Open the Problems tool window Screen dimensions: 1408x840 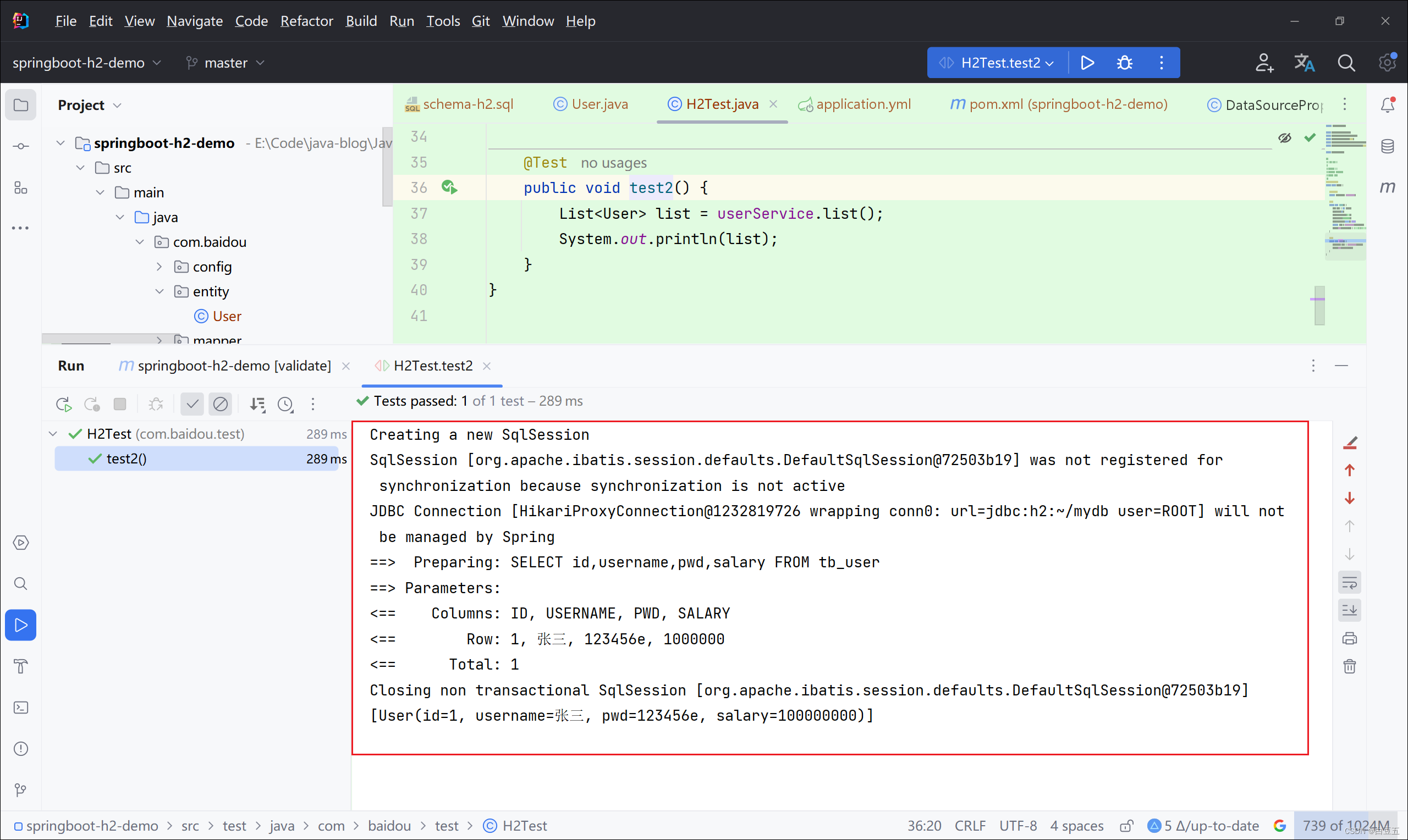(20, 749)
